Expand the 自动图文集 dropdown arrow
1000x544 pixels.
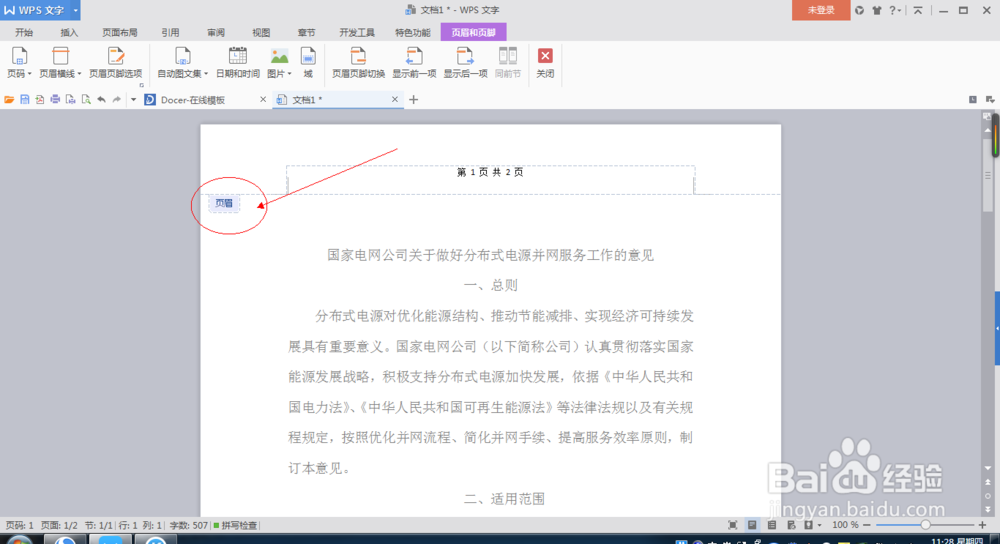click(206, 74)
